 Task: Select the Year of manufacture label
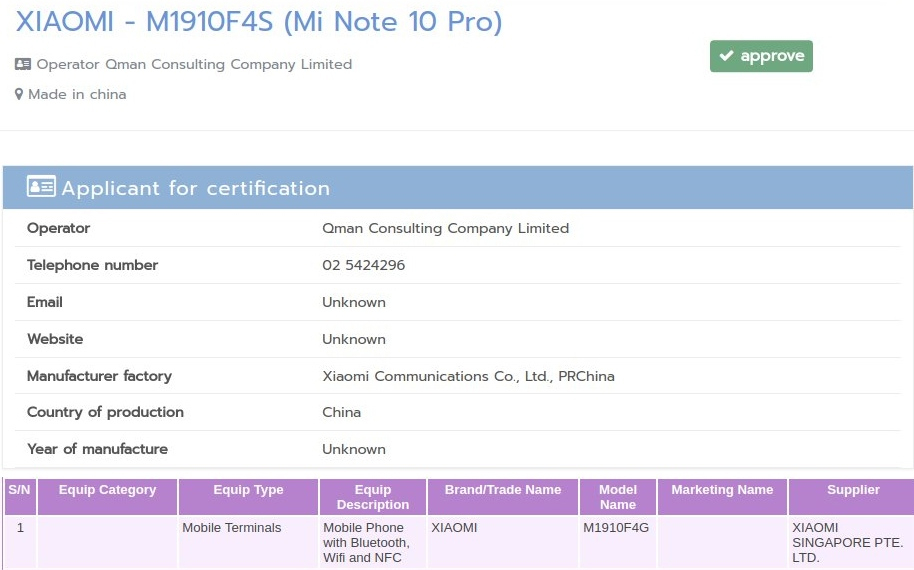[97, 449]
